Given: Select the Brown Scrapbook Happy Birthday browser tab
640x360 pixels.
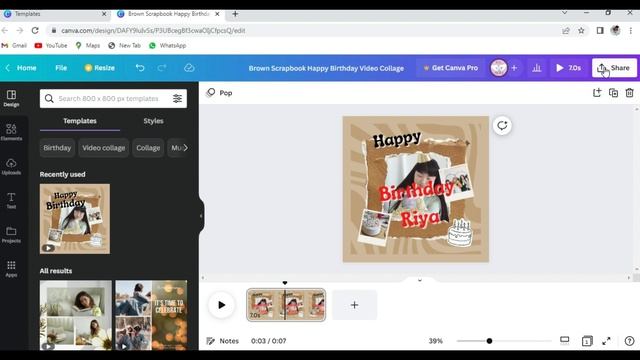Looking at the screenshot, I should pos(168,14).
